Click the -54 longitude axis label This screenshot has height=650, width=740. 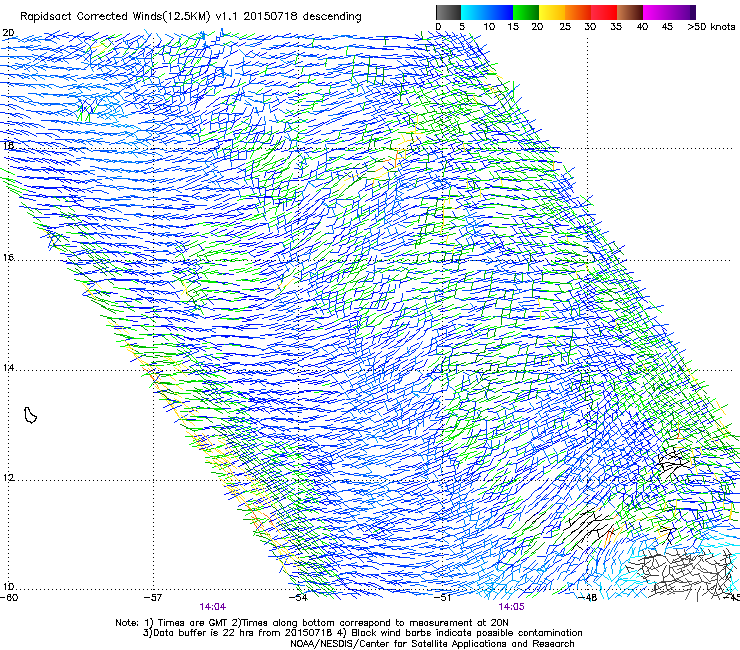[x=299, y=598]
